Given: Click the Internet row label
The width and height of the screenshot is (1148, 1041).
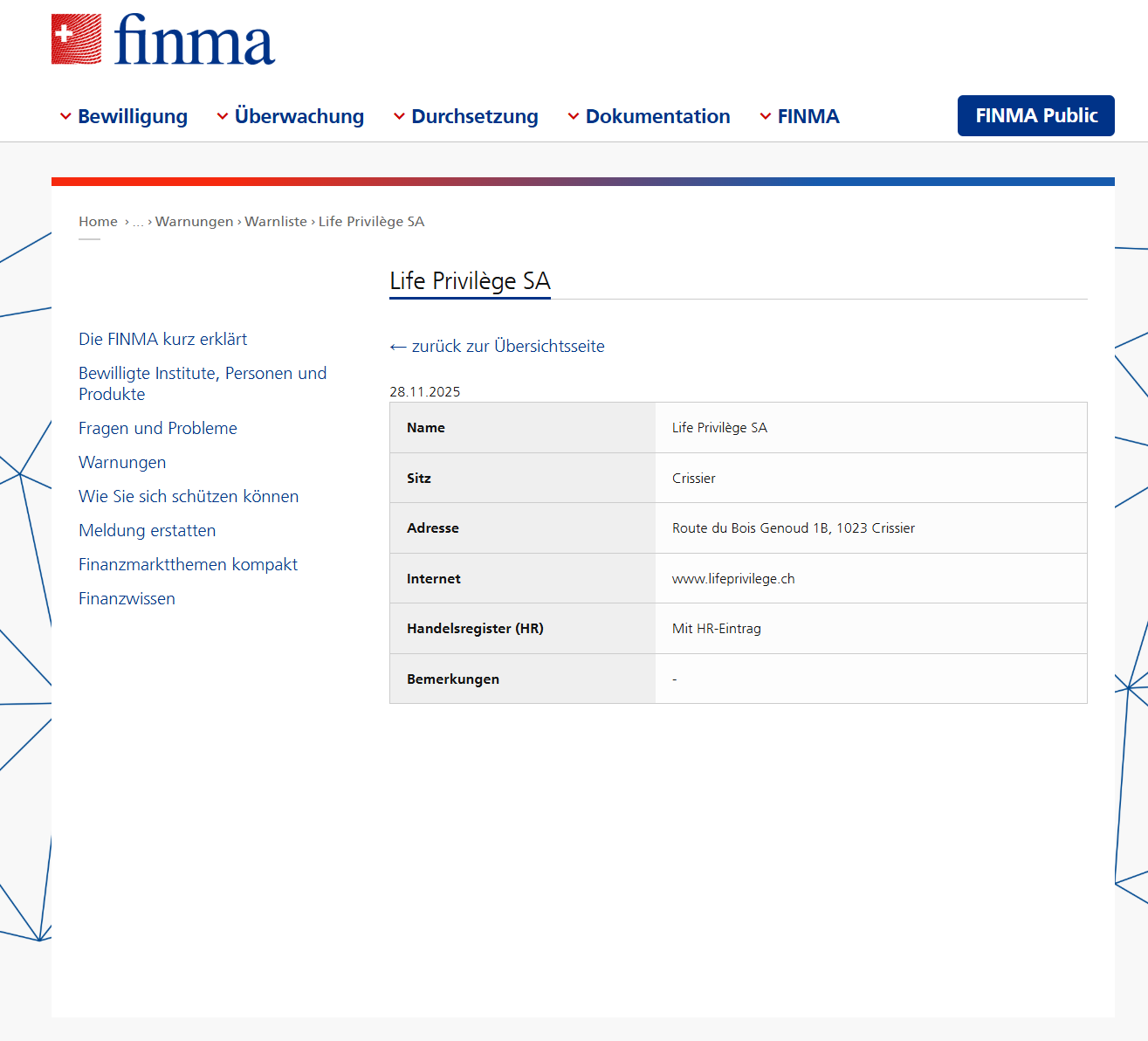Looking at the screenshot, I should (434, 579).
